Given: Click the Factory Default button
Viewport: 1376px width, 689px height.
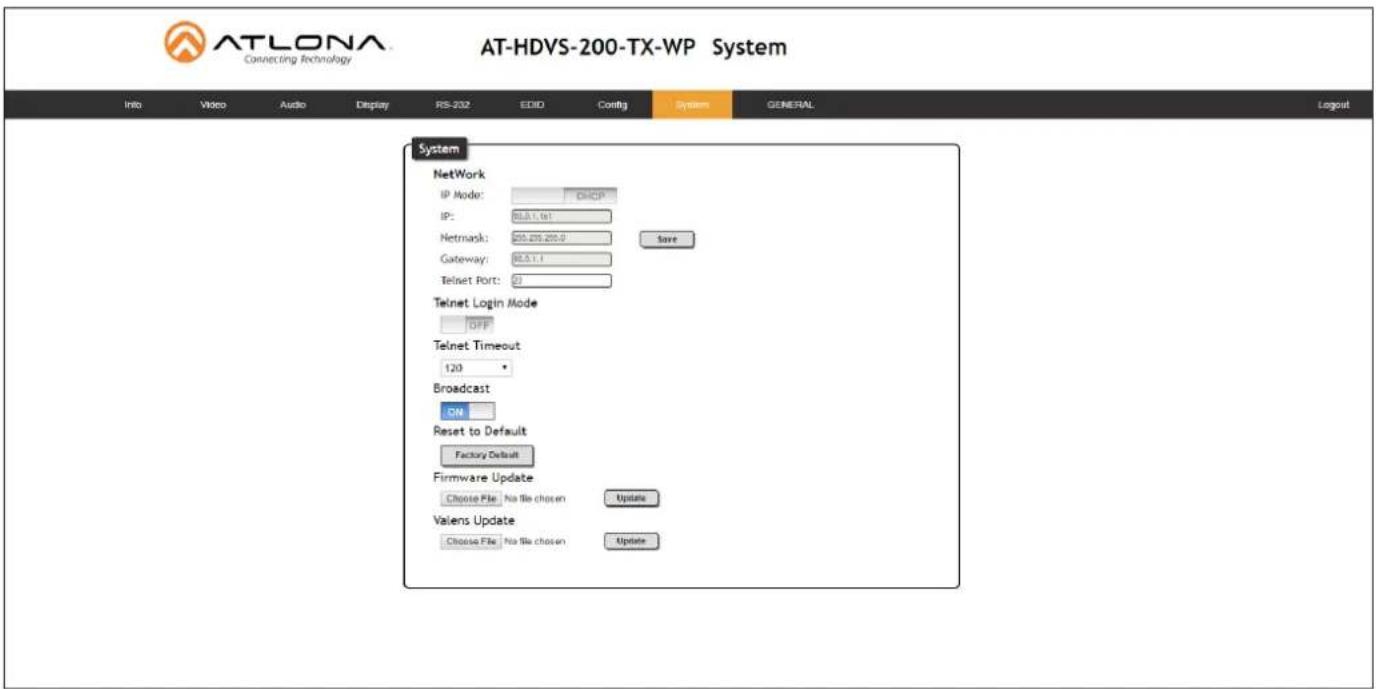Looking at the screenshot, I should pyautogui.click(x=487, y=455).
